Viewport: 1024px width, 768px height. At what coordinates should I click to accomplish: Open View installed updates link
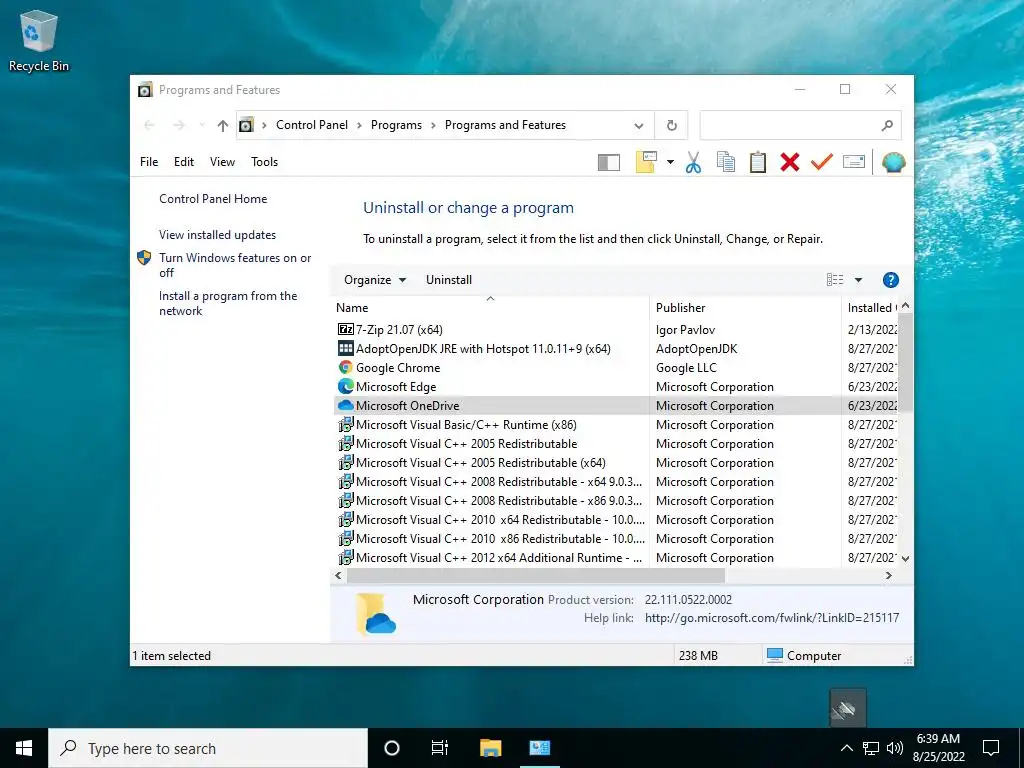click(x=217, y=234)
